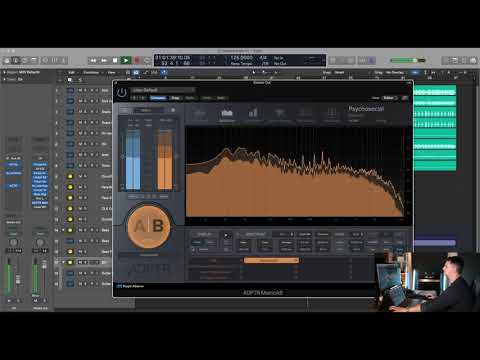This screenshot has width=480, height=360.
Task: Click the Compare button in plugin header
Action: 158,98
